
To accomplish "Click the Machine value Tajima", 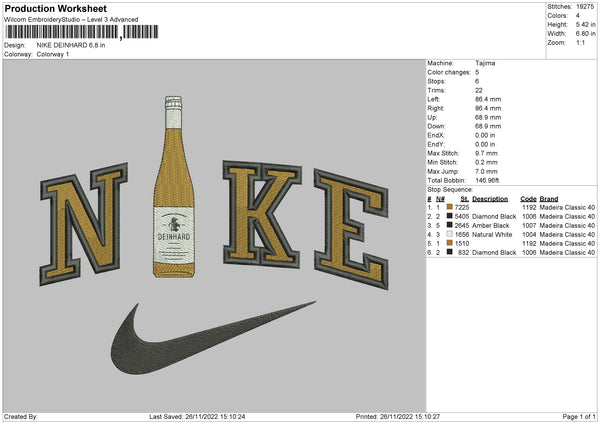I will tap(486, 63).
